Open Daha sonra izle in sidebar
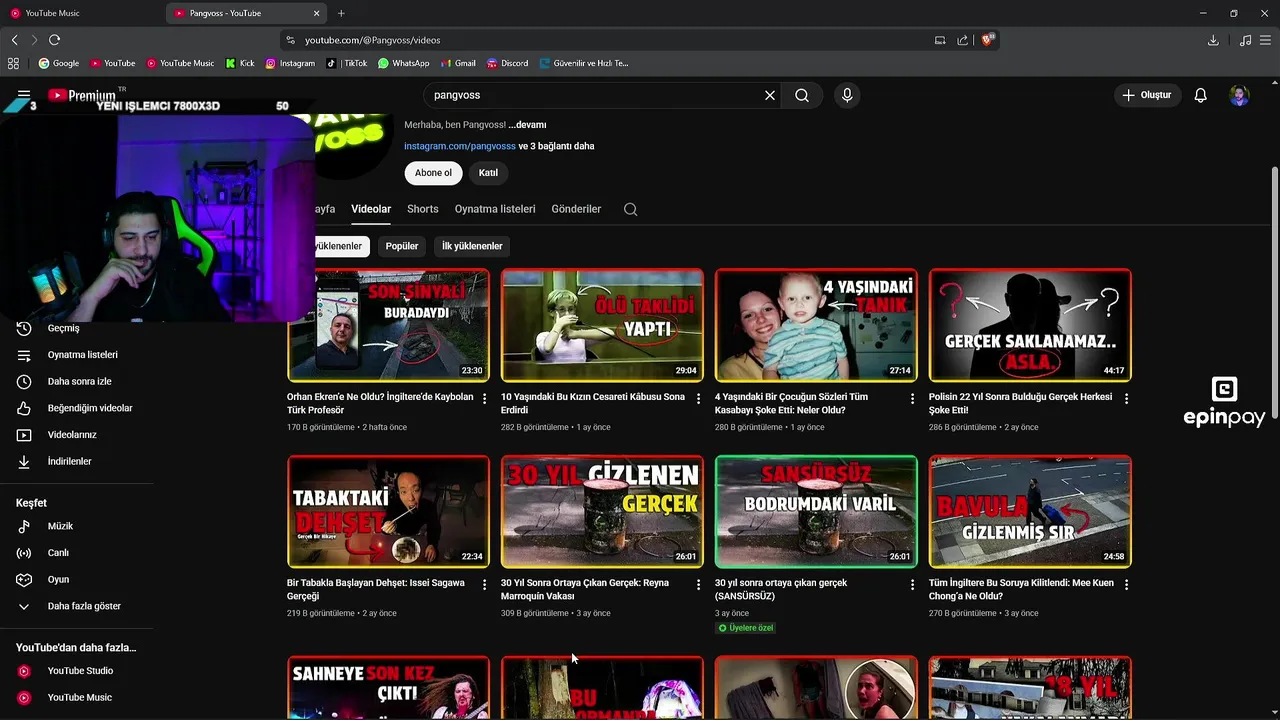Image resolution: width=1280 pixels, height=720 pixels. point(79,381)
